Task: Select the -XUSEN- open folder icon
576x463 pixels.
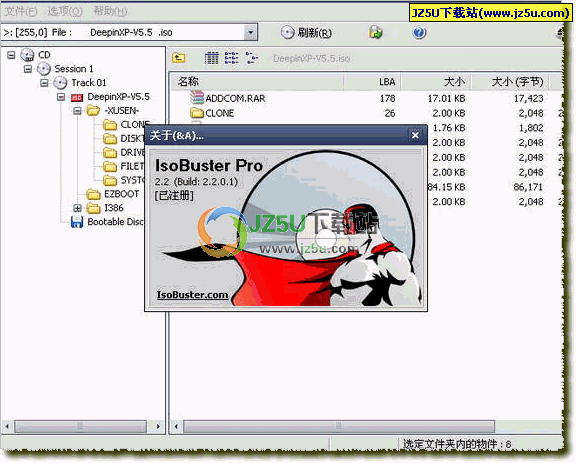Action: tap(93, 110)
